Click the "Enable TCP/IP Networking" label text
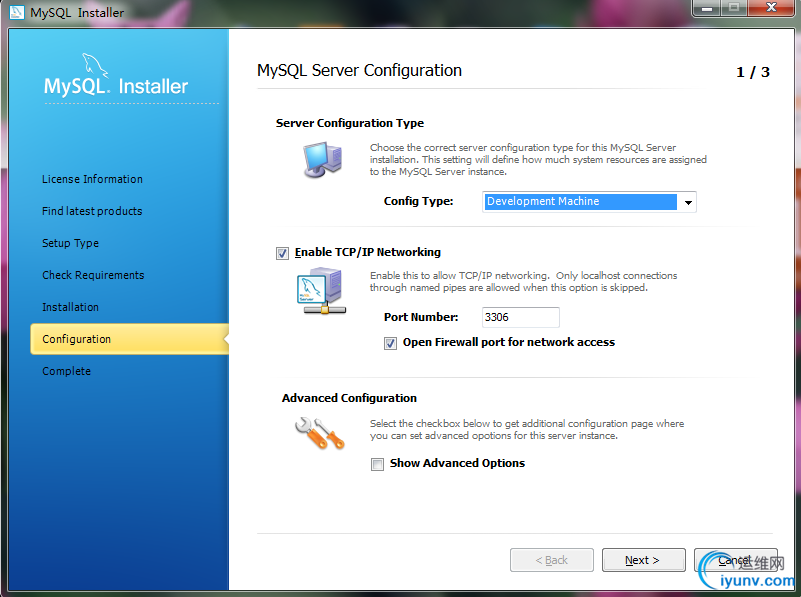The width and height of the screenshot is (801, 597). (368, 252)
